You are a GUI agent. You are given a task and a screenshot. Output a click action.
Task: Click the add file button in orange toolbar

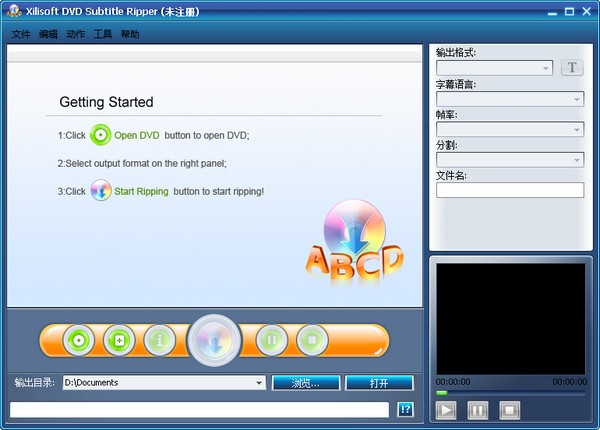click(x=119, y=340)
